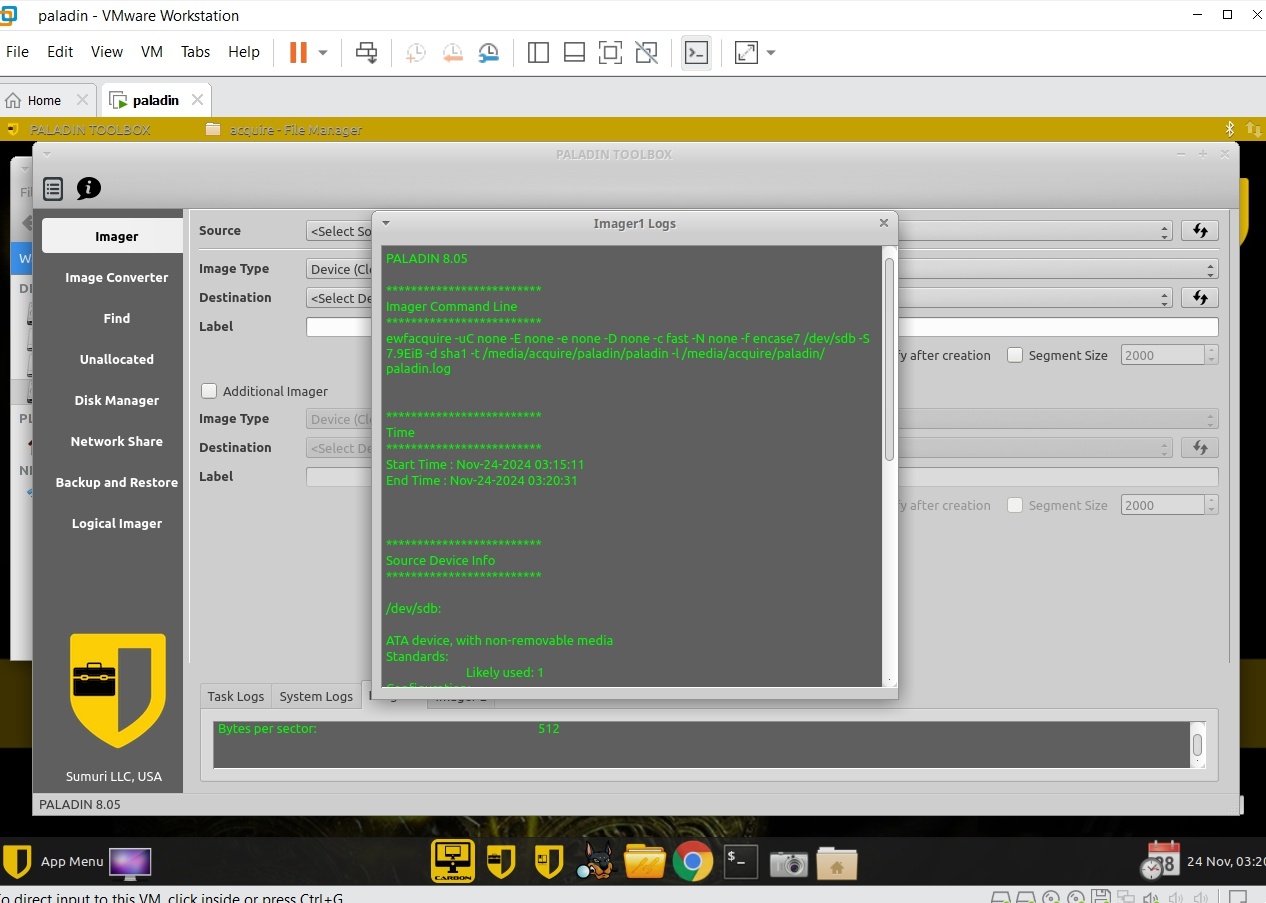Open the PALADIN Toolbox window menu arrow

[46, 154]
